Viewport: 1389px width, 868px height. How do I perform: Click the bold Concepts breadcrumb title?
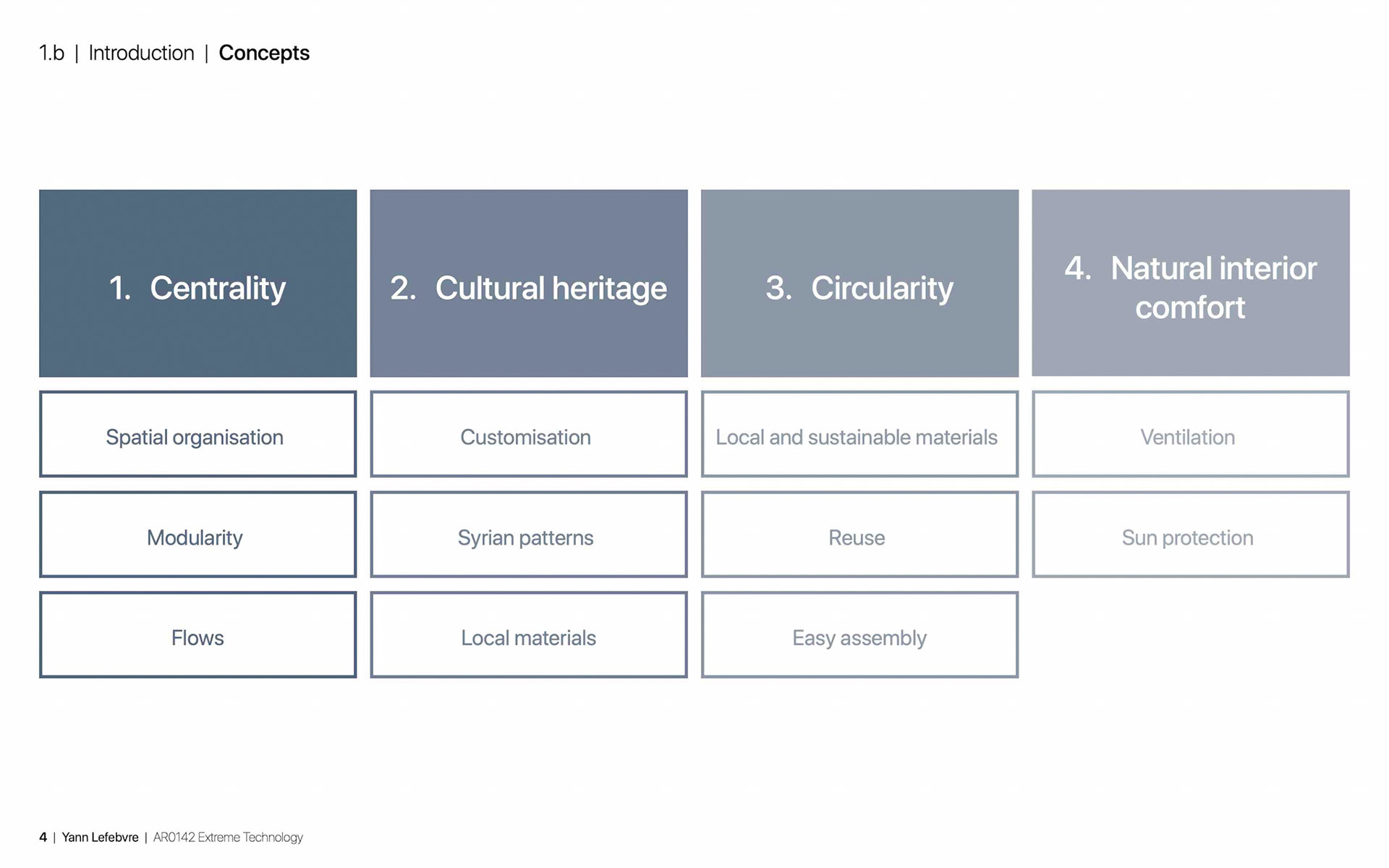point(264,54)
